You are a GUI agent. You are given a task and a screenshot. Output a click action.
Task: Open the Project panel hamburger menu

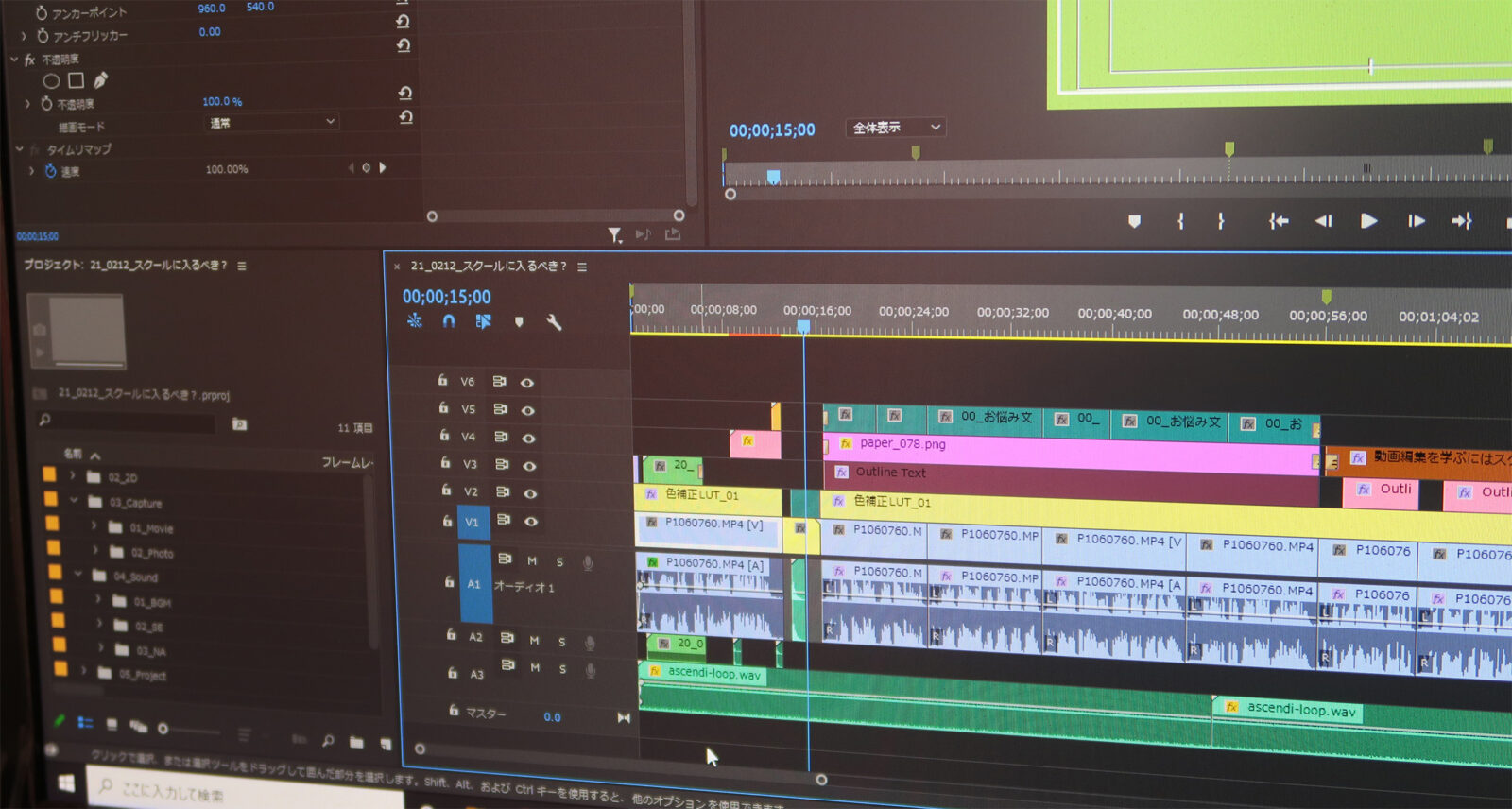pos(242,267)
